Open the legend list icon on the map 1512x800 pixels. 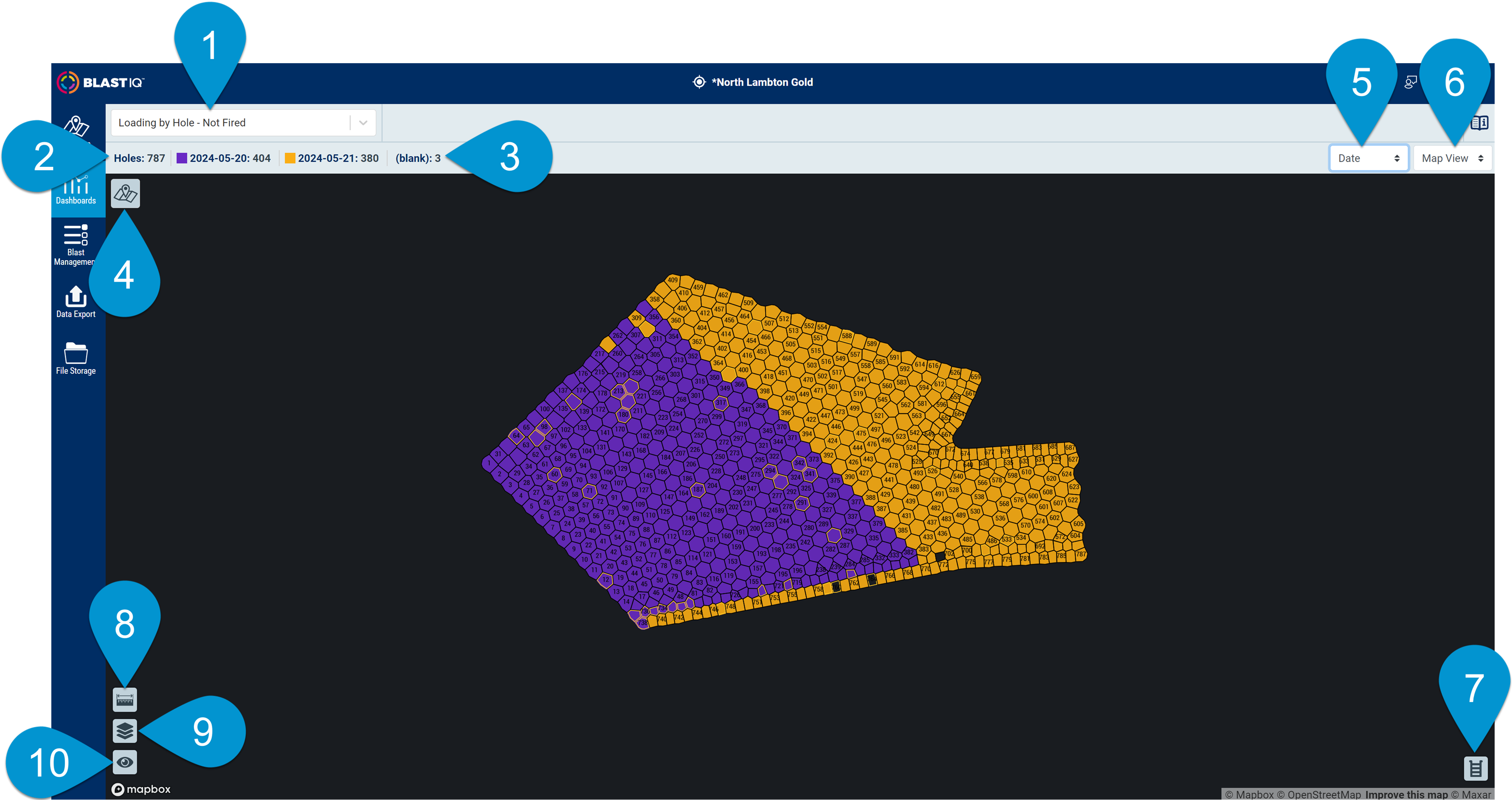tap(1476, 768)
